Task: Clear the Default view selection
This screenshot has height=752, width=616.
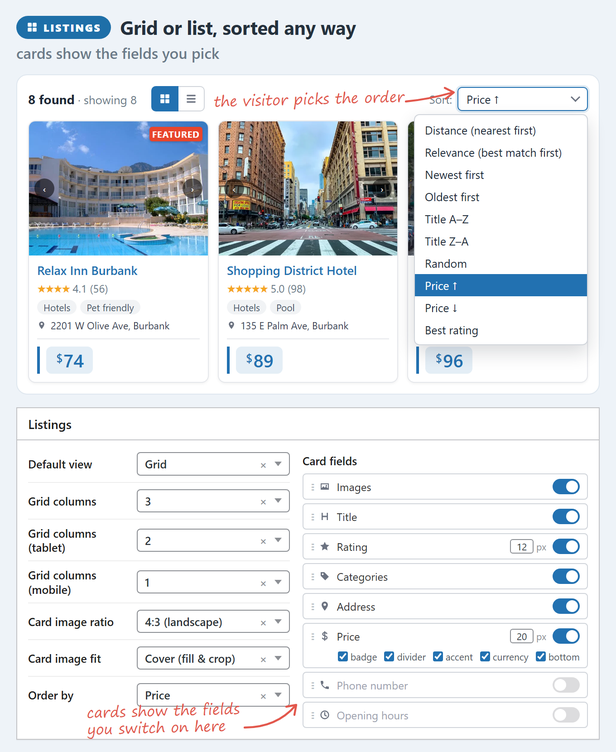Action: [263, 465]
